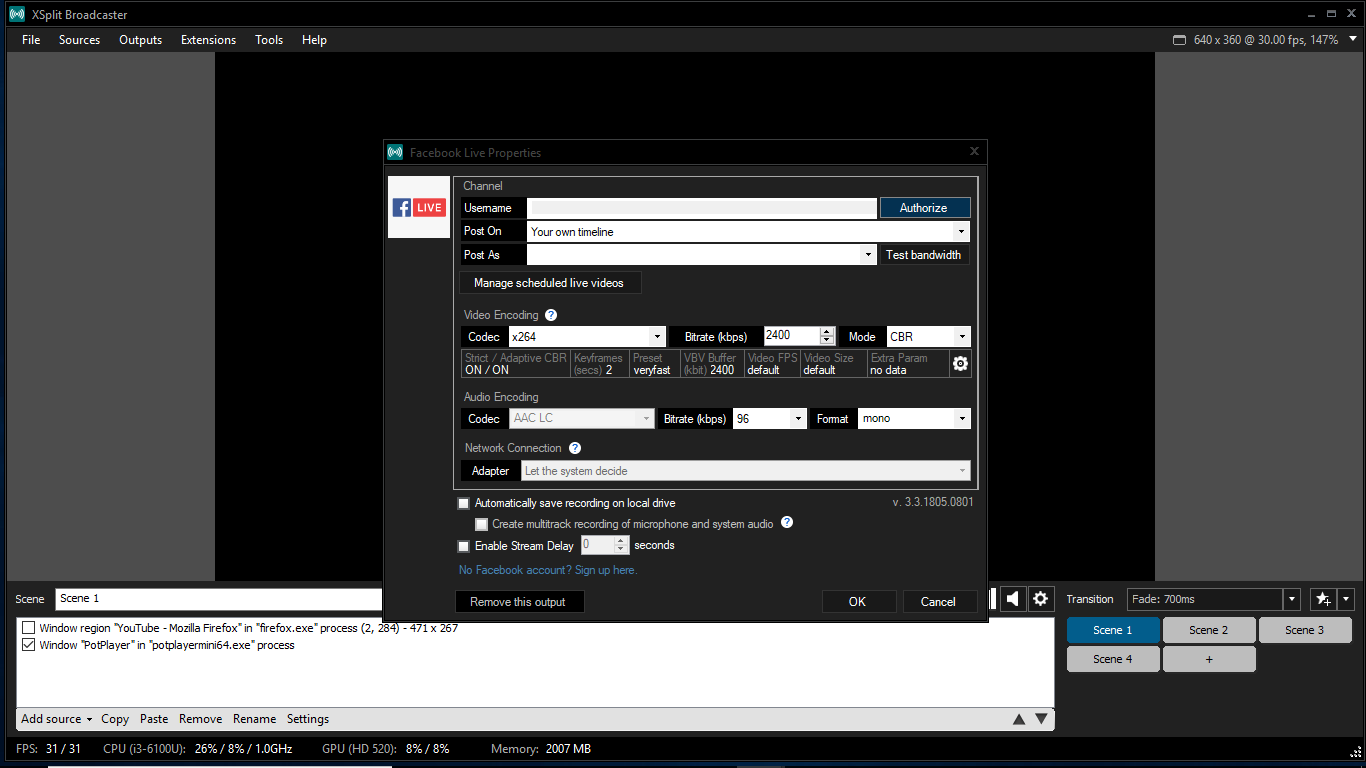Toggle the Enable Stream Delay checkbox
Screen dimensions: 1366x768
click(463, 546)
